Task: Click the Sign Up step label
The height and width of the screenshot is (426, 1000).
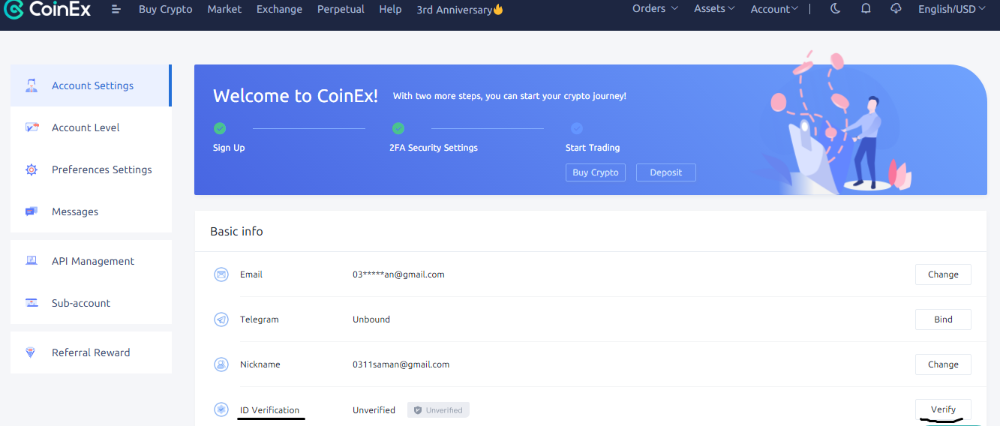Action: click(229, 148)
